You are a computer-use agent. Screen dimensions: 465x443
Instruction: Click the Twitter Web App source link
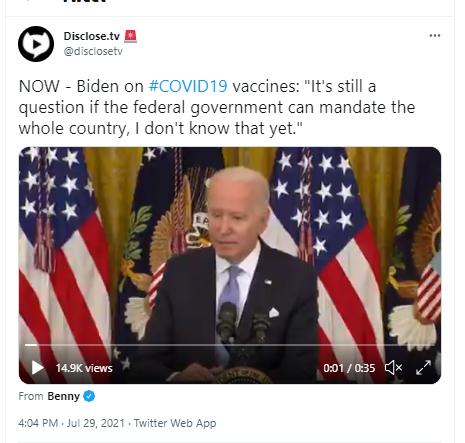[x=175, y=423]
